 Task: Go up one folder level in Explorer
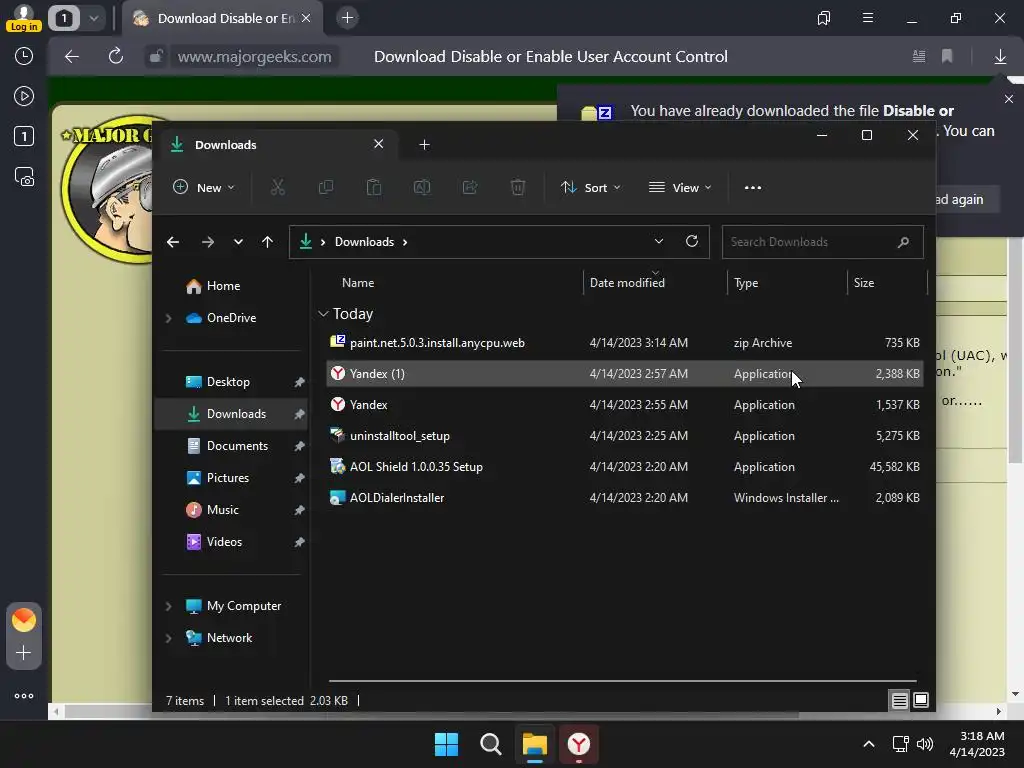click(x=267, y=242)
